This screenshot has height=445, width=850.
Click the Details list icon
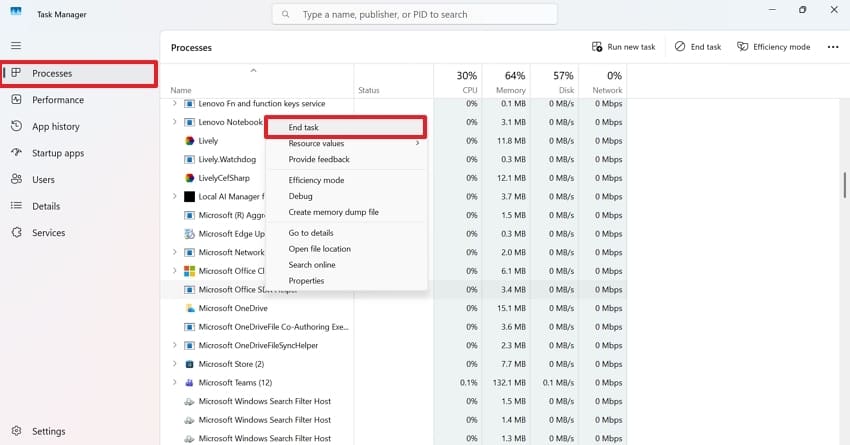click(x=16, y=206)
